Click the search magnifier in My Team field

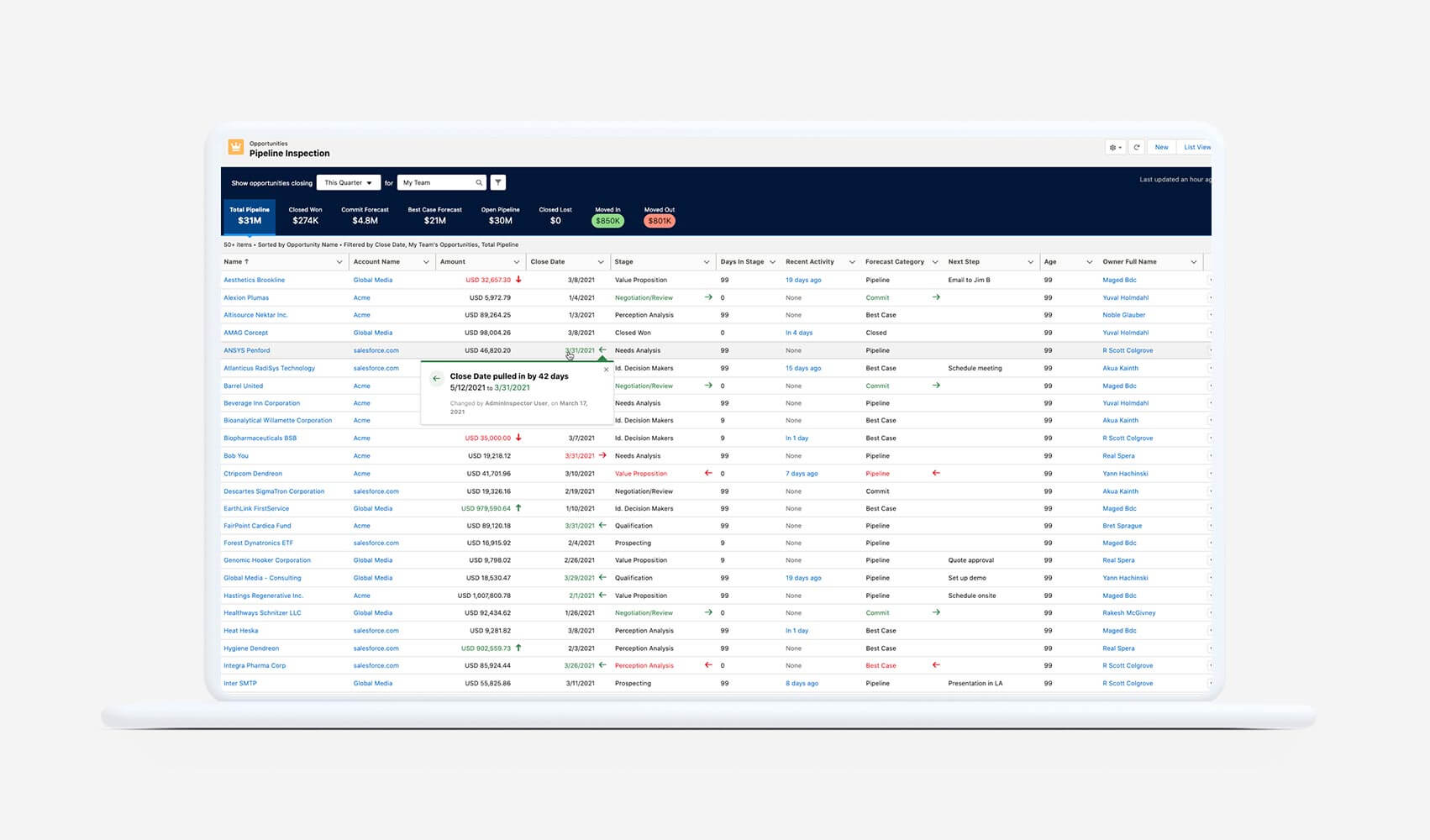(x=479, y=182)
